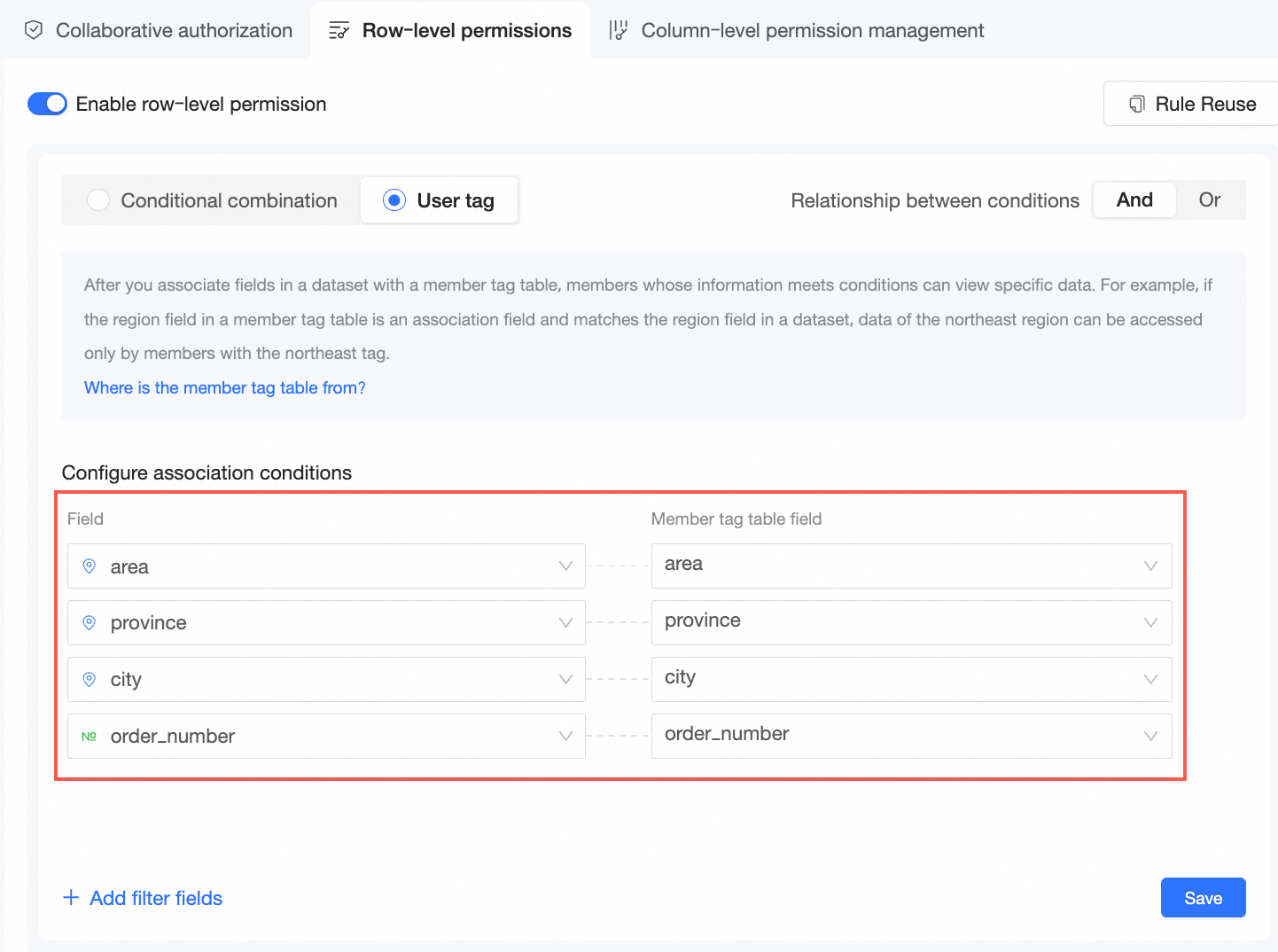Click the location pin icon beside area field

pyautogui.click(x=90, y=566)
